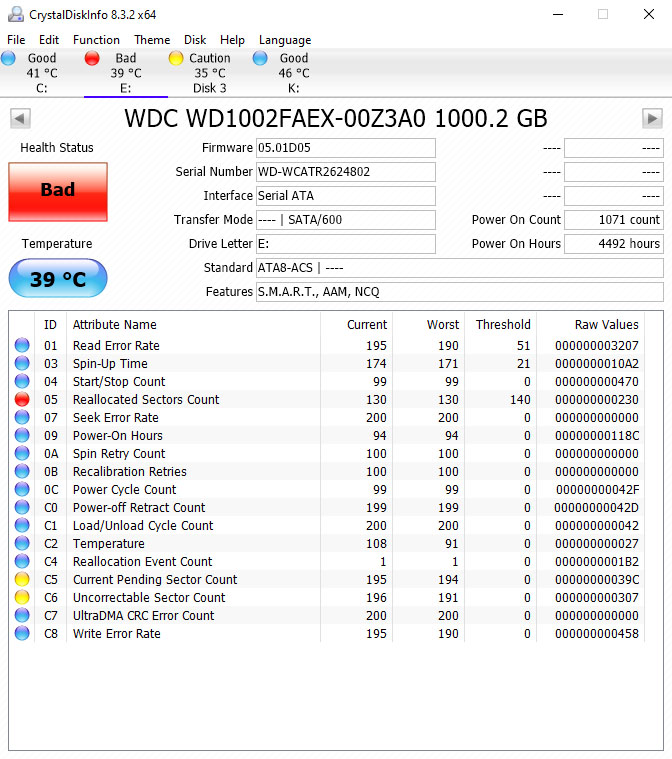Image resolution: width=672 pixels, height=759 pixels.
Task: Minimize the CrystalDiskInfo window
Action: click(558, 14)
